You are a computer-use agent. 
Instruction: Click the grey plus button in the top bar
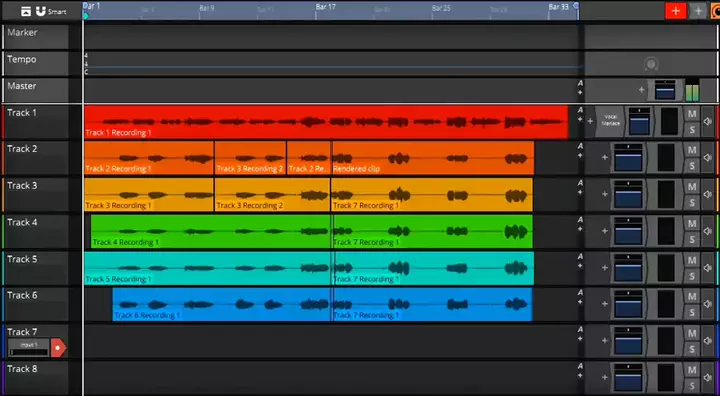point(698,11)
